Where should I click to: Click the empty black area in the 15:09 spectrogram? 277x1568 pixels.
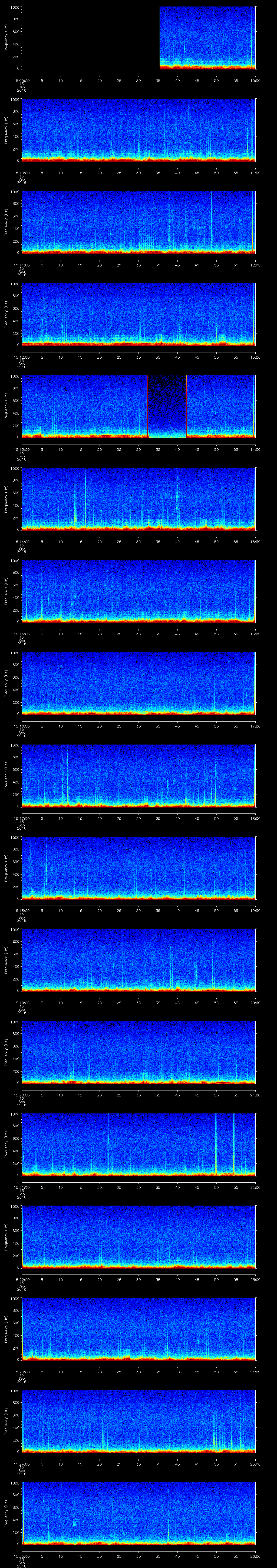[x=90, y=38]
